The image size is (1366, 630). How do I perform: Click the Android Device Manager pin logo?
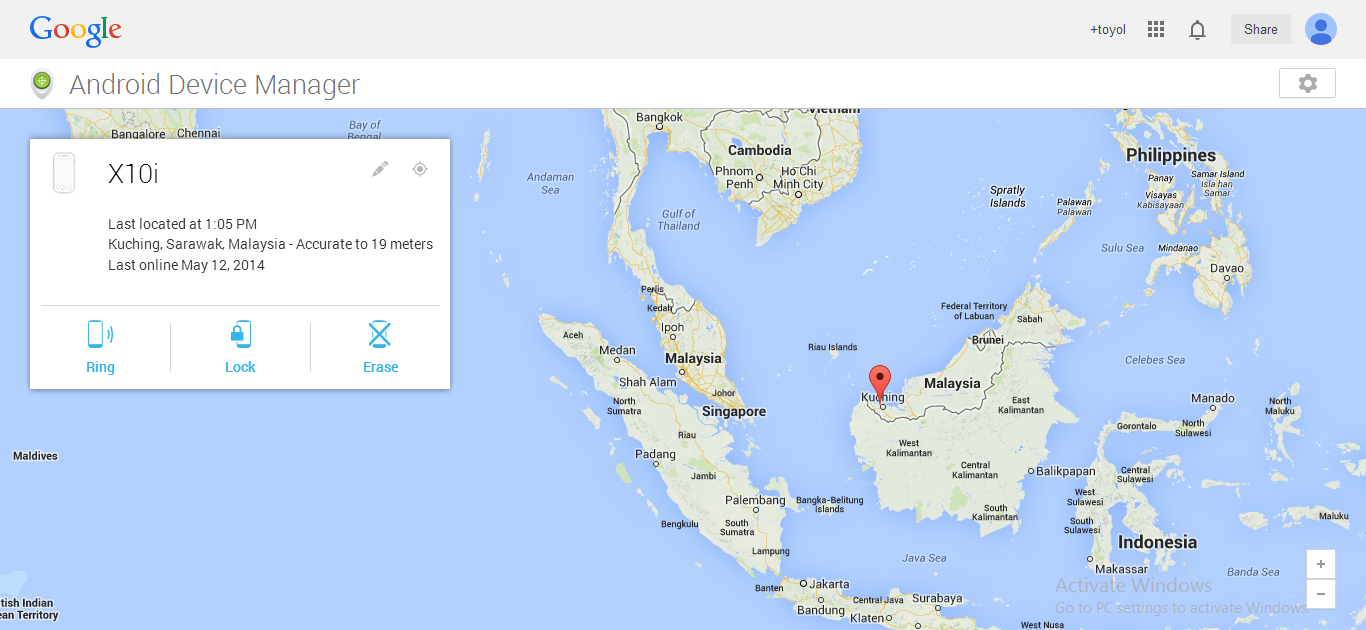coord(42,84)
